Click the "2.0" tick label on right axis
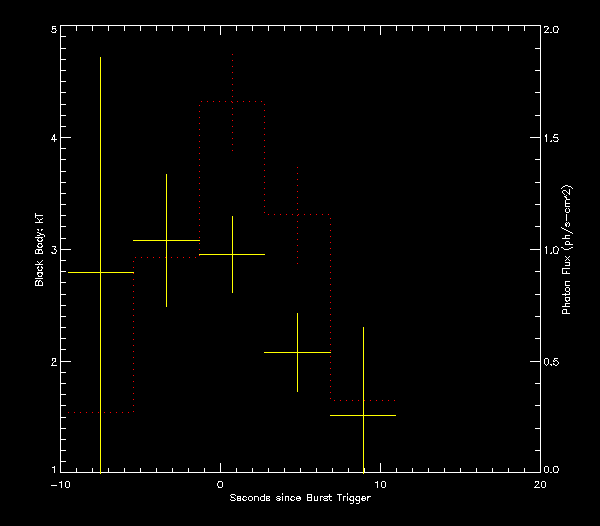Image resolution: width=600 pixels, height=526 pixels. coord(552,30)
